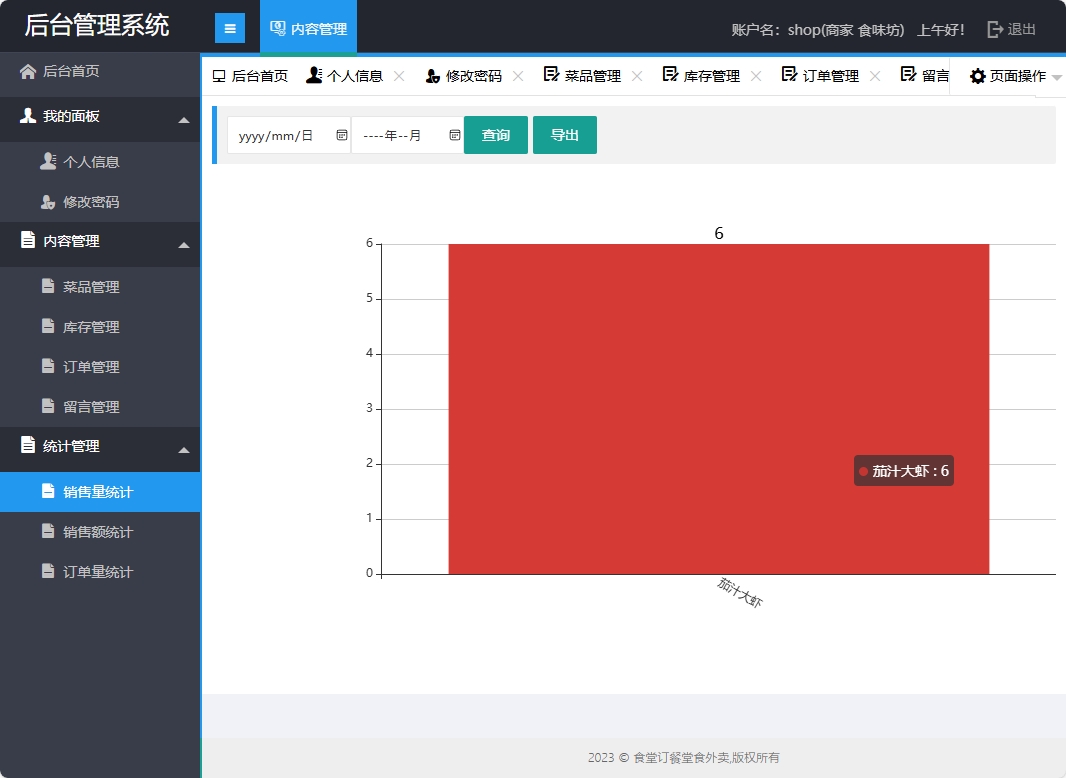Screen dimensions: 1066x778
Task: Click the 查询 button
Action: (496, 135)
